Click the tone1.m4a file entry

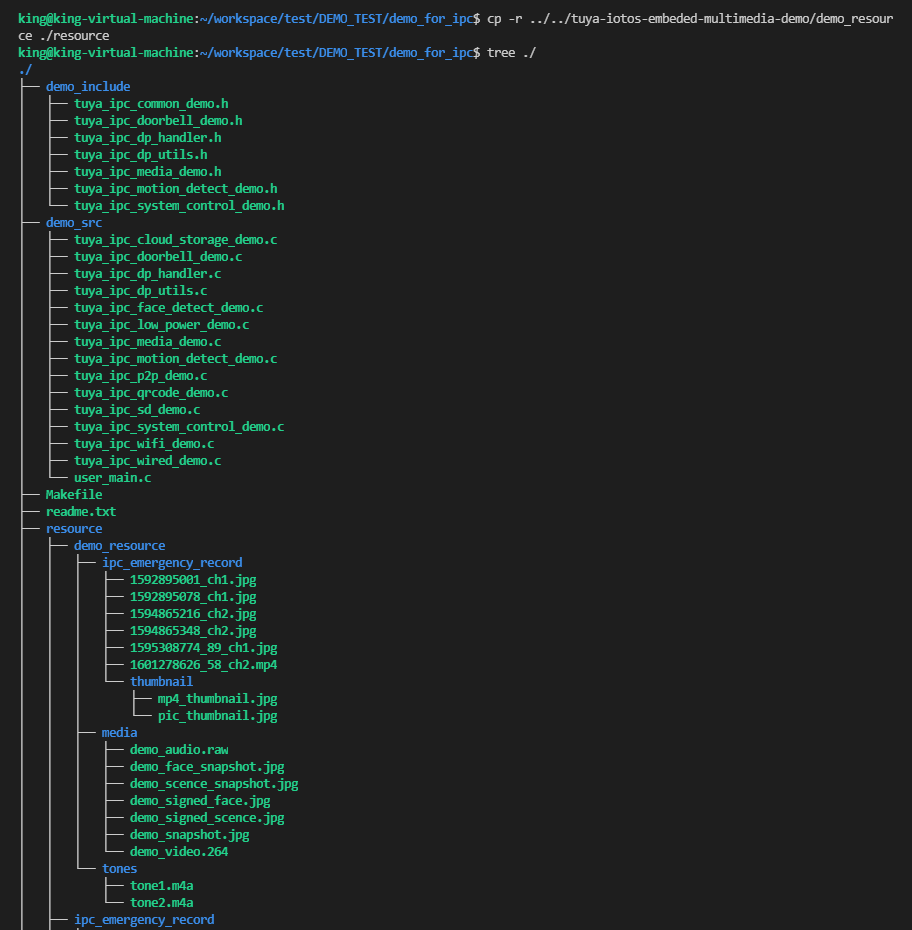click(x=161, y=885)
